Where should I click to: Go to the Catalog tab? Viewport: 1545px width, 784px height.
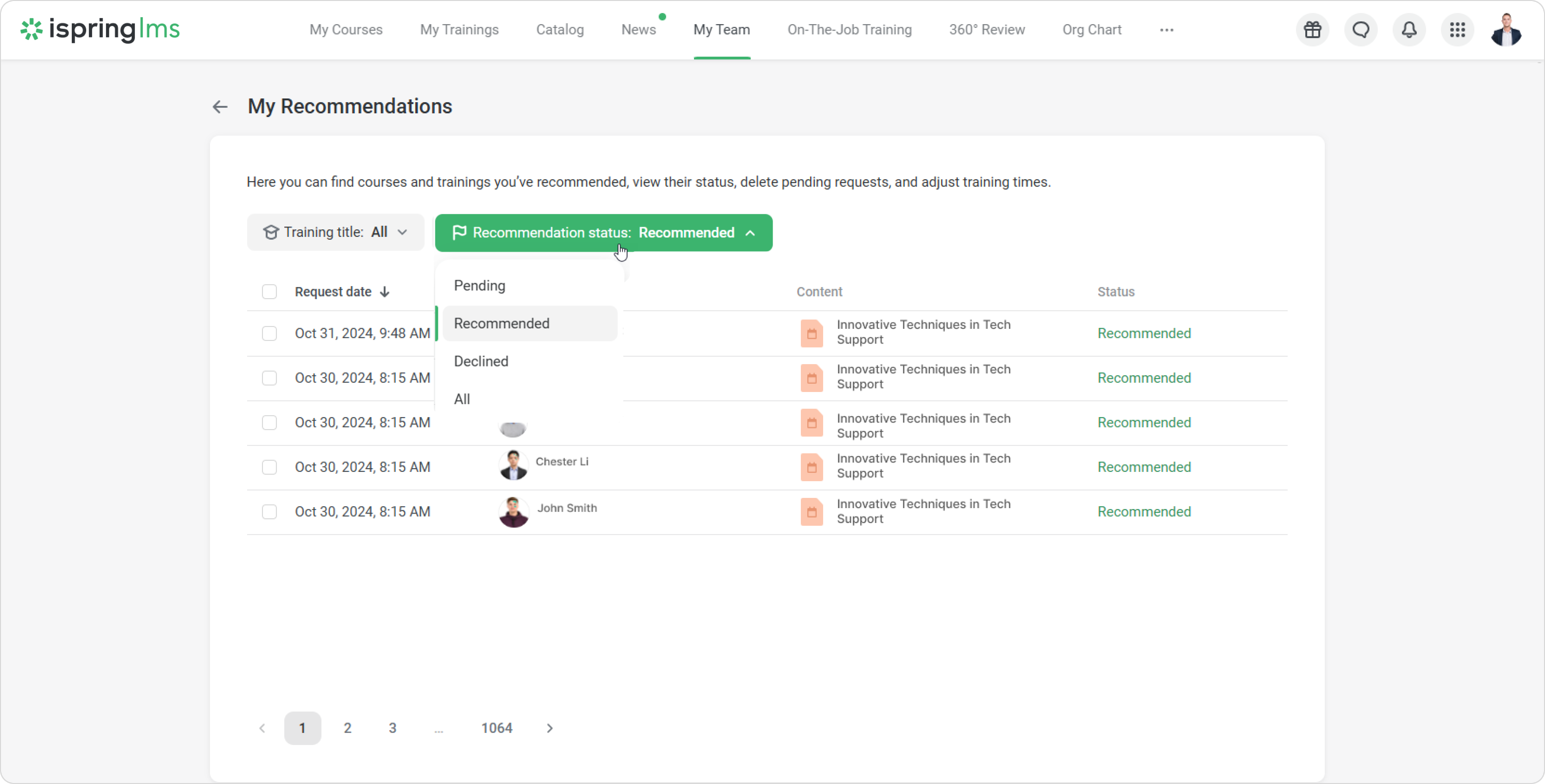[560, 30]
